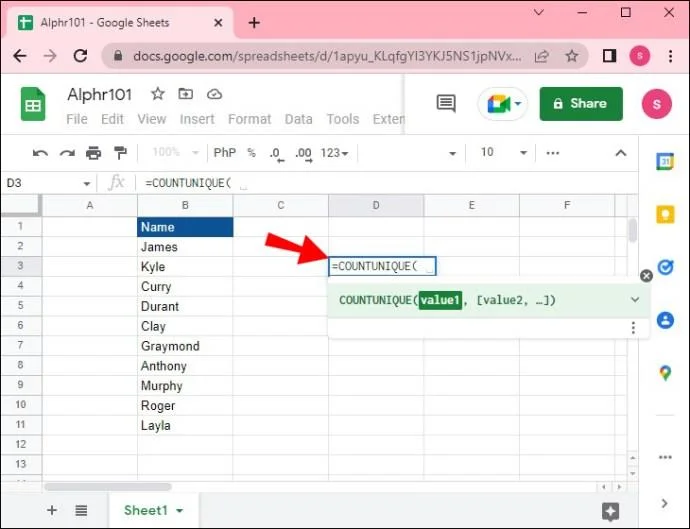Image resolution: width=690 pixels, height=529 pixels.
Task: Click the document title Alphr101
Action: [x=99, y=94]
